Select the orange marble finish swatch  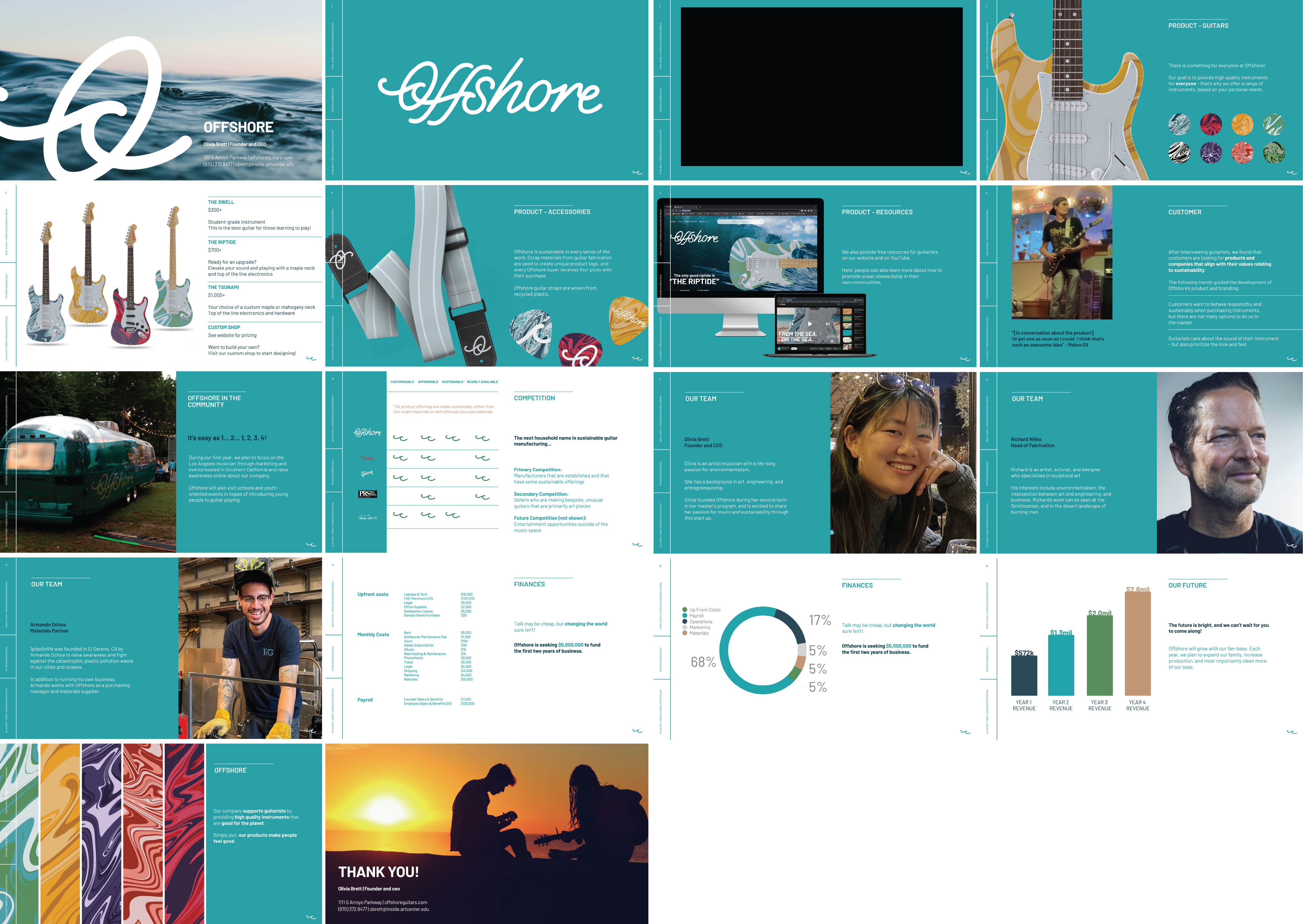(1242, 124)
